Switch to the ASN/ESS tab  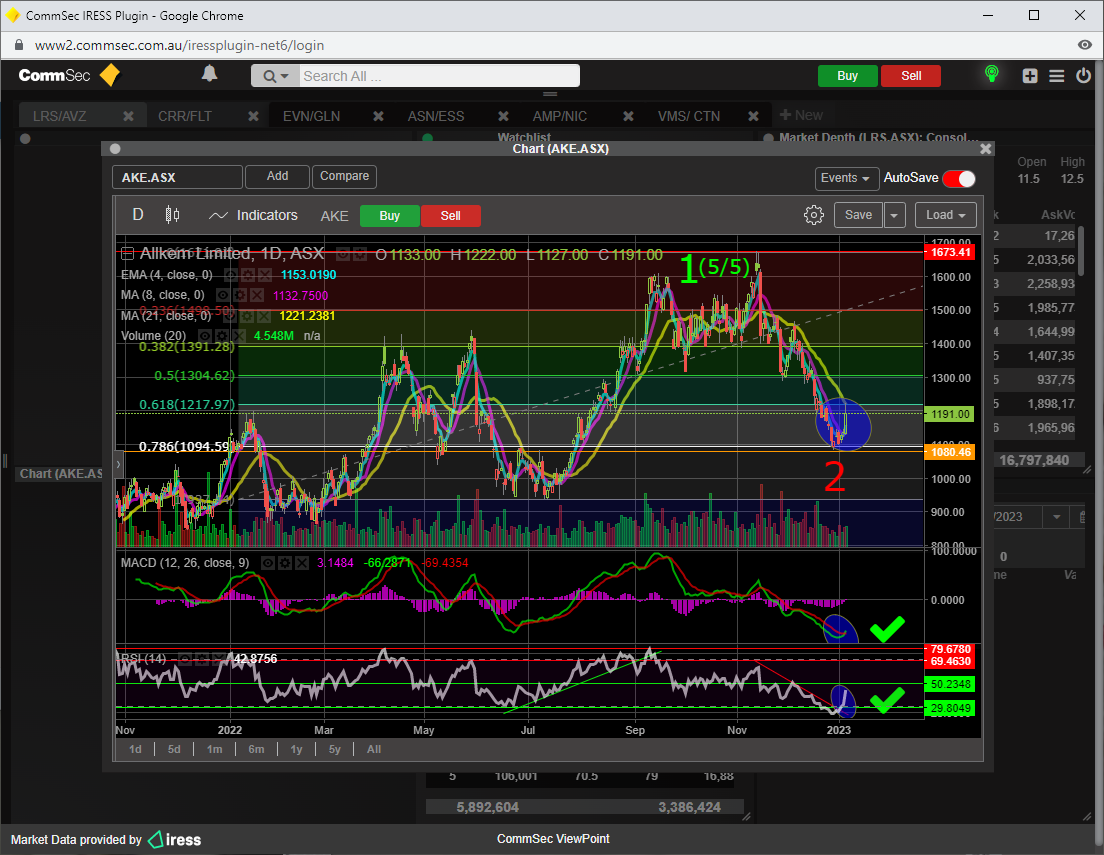(x=436, y=116)
